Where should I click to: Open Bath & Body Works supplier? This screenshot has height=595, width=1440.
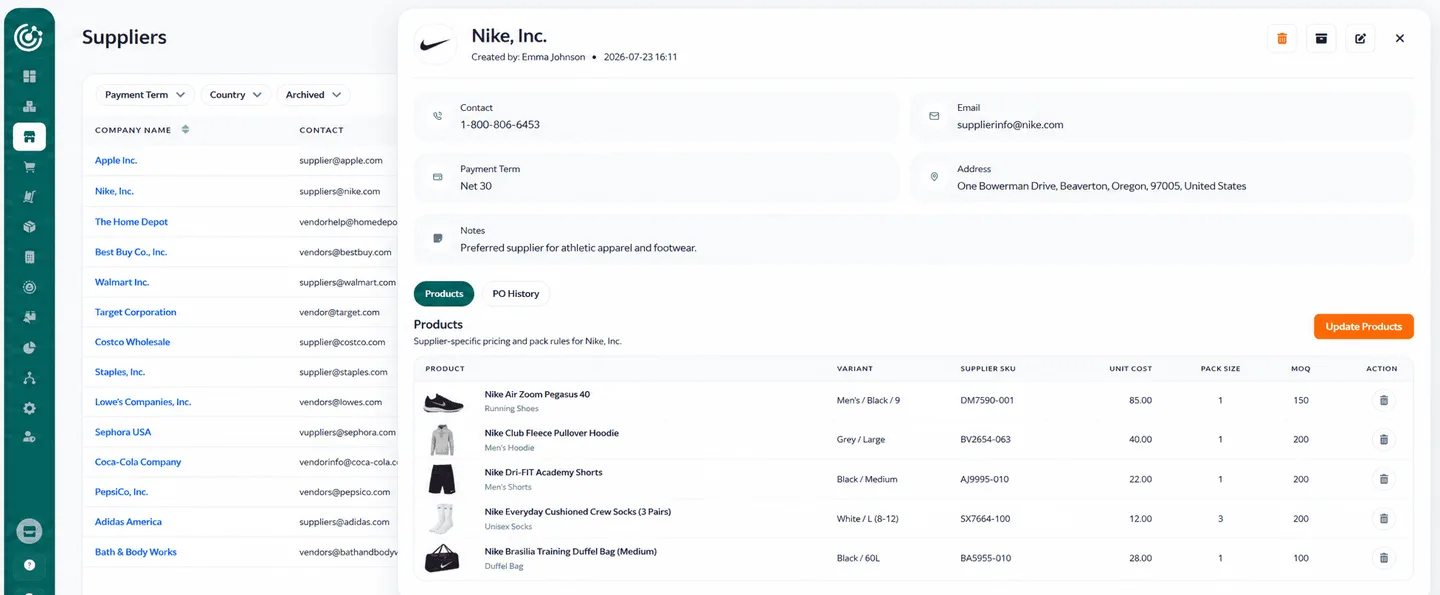click(x=136, y=552)
